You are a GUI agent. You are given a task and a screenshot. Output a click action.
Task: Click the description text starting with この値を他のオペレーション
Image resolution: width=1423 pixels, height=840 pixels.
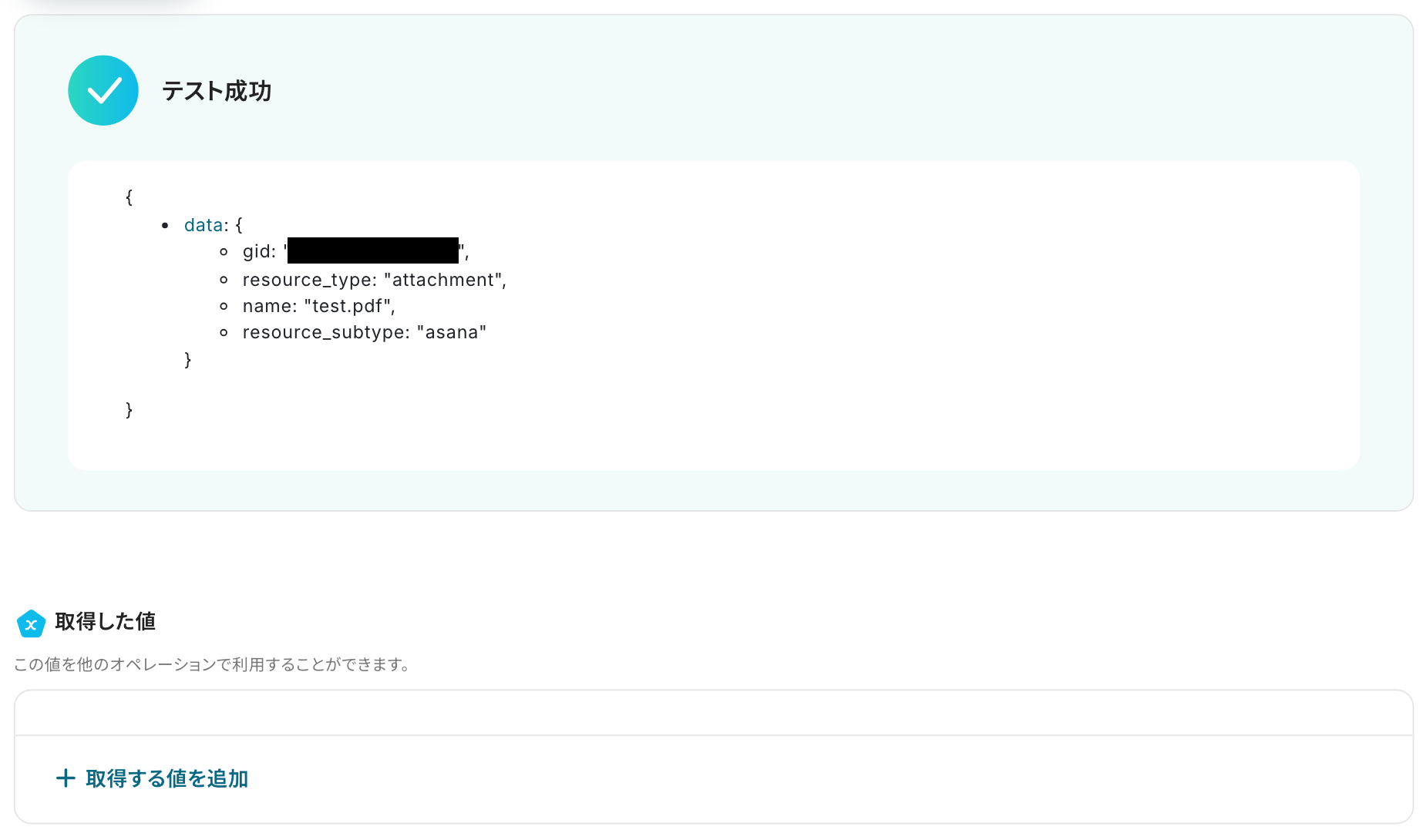coord(211,664)
